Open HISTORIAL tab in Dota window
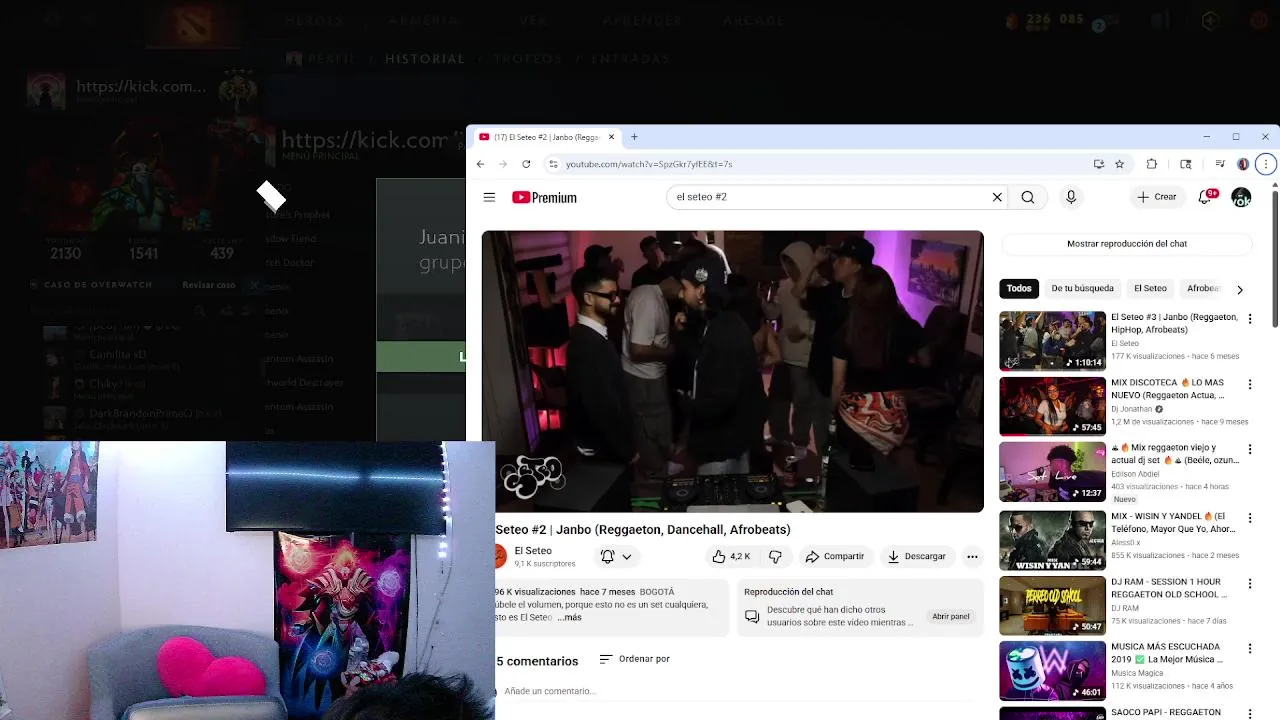Image resolution: width=1280 pixels, height=720 pixels. click(425, 59)
